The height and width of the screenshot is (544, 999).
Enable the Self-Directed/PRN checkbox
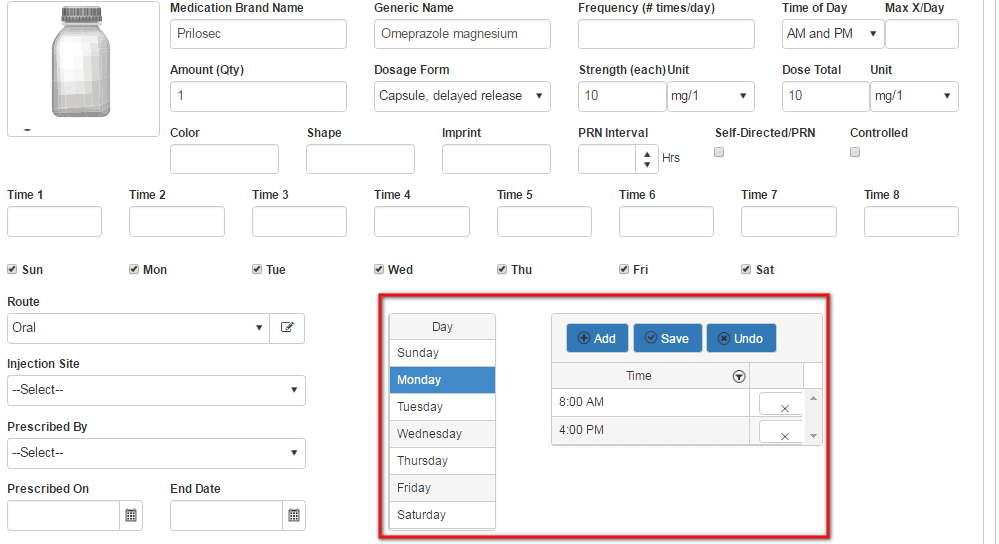(718, 152)
